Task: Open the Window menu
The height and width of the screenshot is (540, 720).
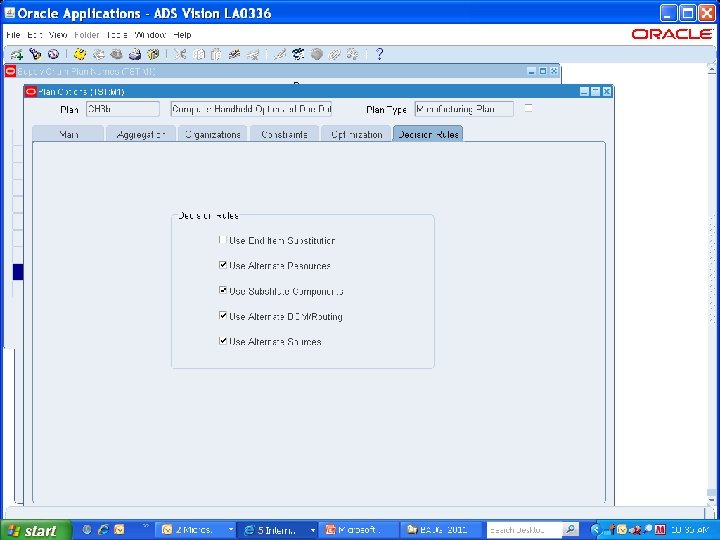Action: pos(150,35)
